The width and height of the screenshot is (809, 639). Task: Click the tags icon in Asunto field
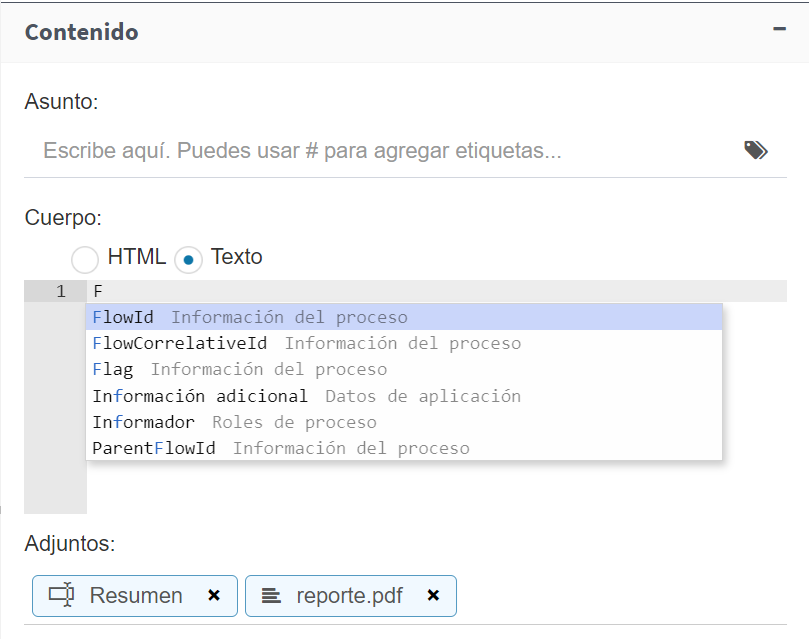click(756, 150)
